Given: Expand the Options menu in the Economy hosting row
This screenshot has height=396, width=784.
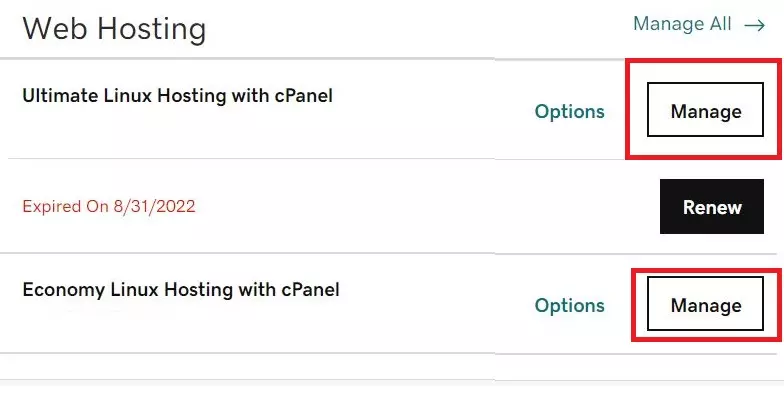Looking at the screenshot, I should pyautogui.click(x=570, y=305).
